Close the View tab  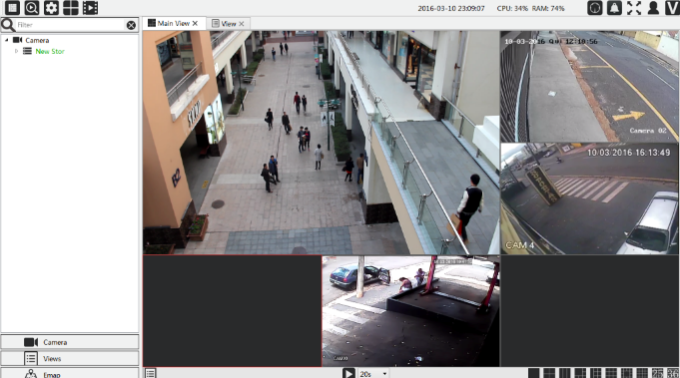click(x=242, y=24)
